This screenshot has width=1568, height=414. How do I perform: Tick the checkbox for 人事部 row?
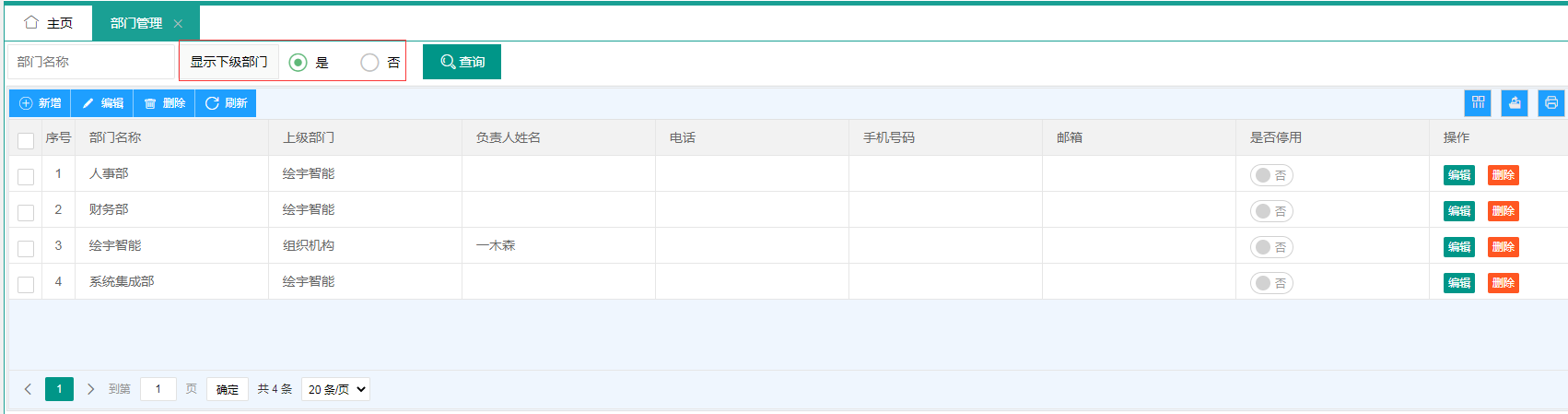coord(26,176)
